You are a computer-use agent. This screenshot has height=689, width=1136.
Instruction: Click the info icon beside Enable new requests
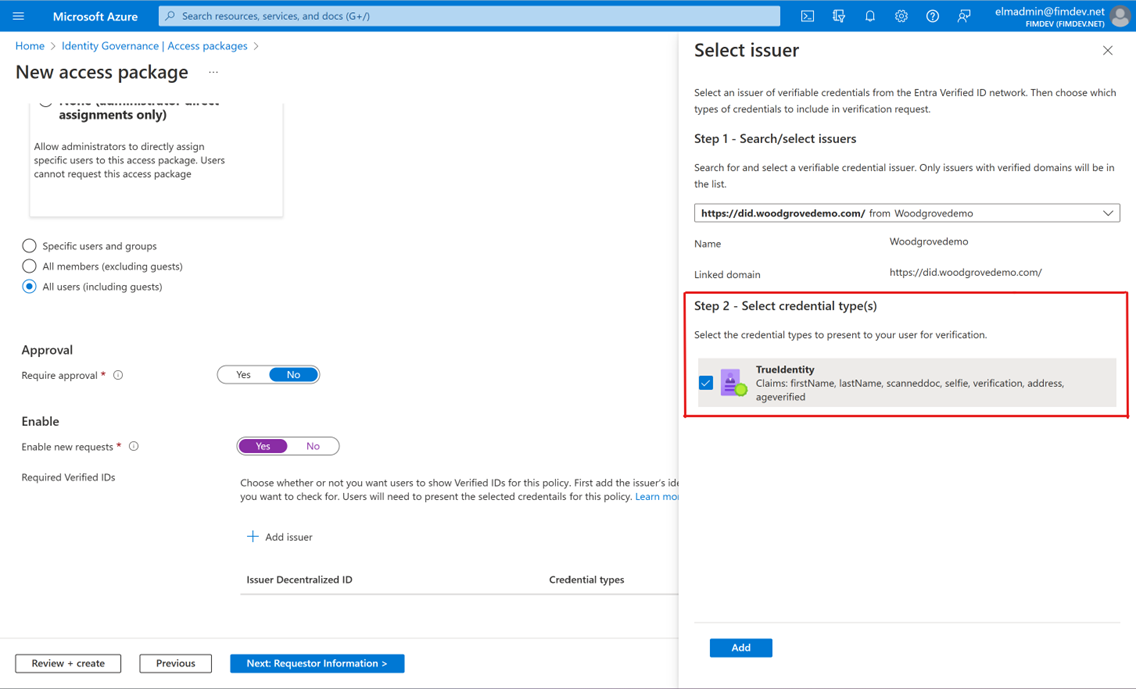(x=134, y=446)
